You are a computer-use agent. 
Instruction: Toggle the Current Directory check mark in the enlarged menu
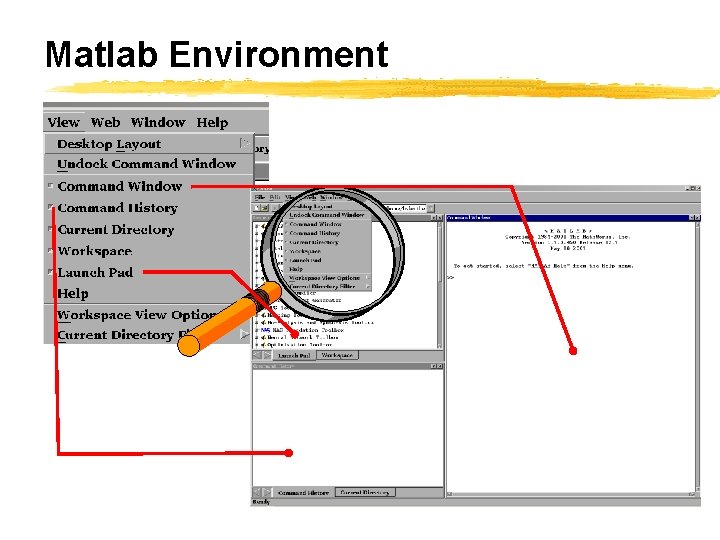[x=51, y=229]
